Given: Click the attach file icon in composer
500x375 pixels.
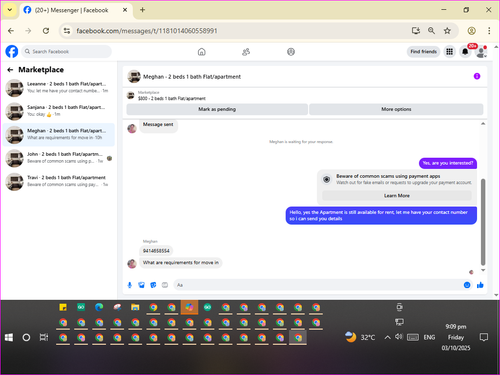Looking at the screenshot, I should pos(141,285).
